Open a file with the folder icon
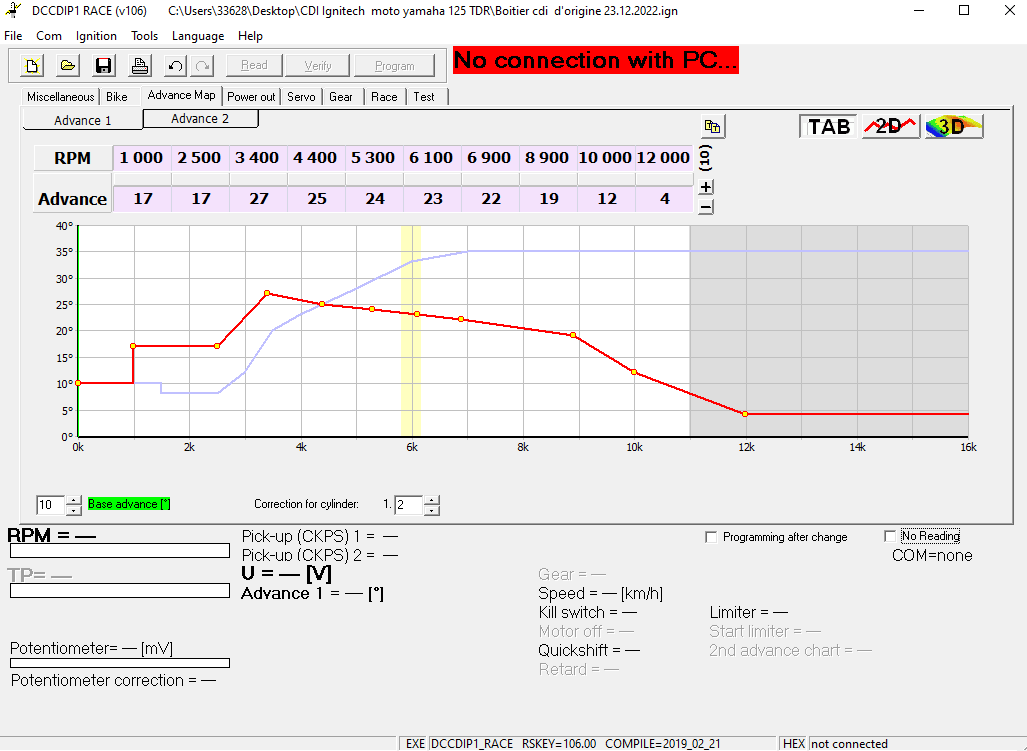Viewport: 1027px width, 751px height. 67,65
